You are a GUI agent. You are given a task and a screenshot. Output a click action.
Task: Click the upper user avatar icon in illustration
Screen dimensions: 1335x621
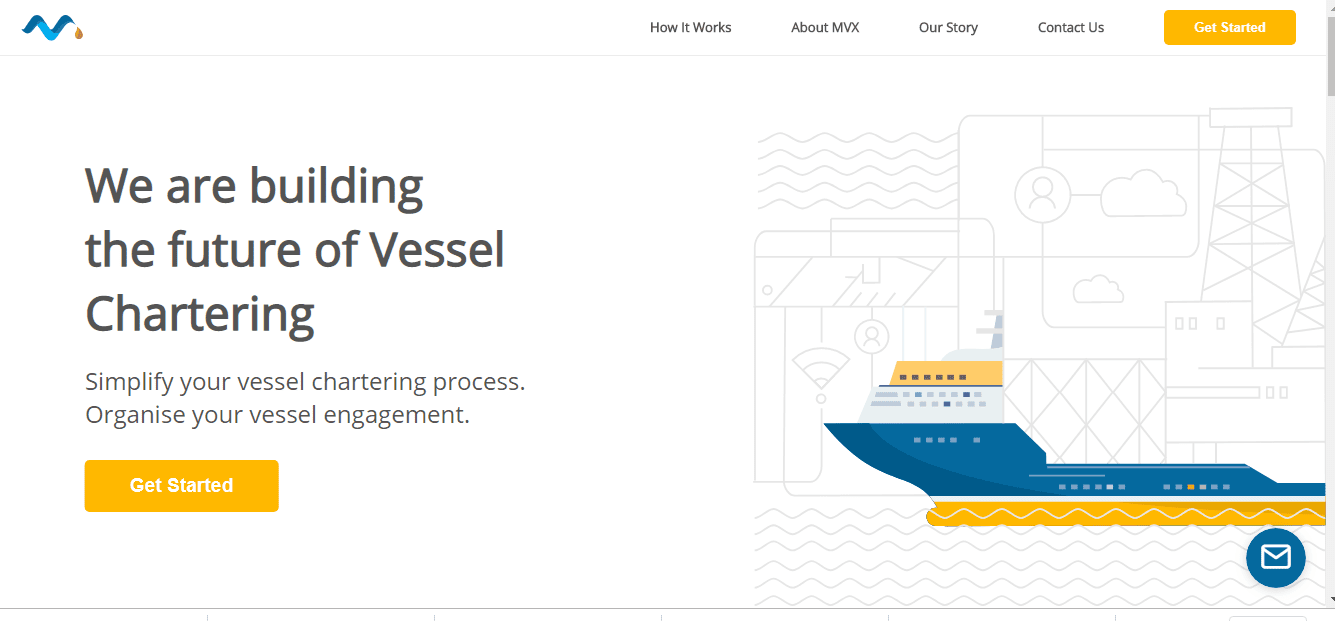[x=1042, y=194]
